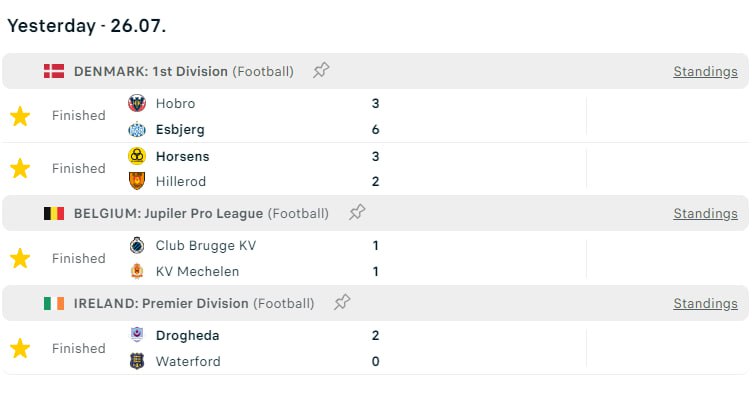The width and height of the screenshot is (752, 402).
Task: Click the Horsens team badge
Action: pos(137,156)
